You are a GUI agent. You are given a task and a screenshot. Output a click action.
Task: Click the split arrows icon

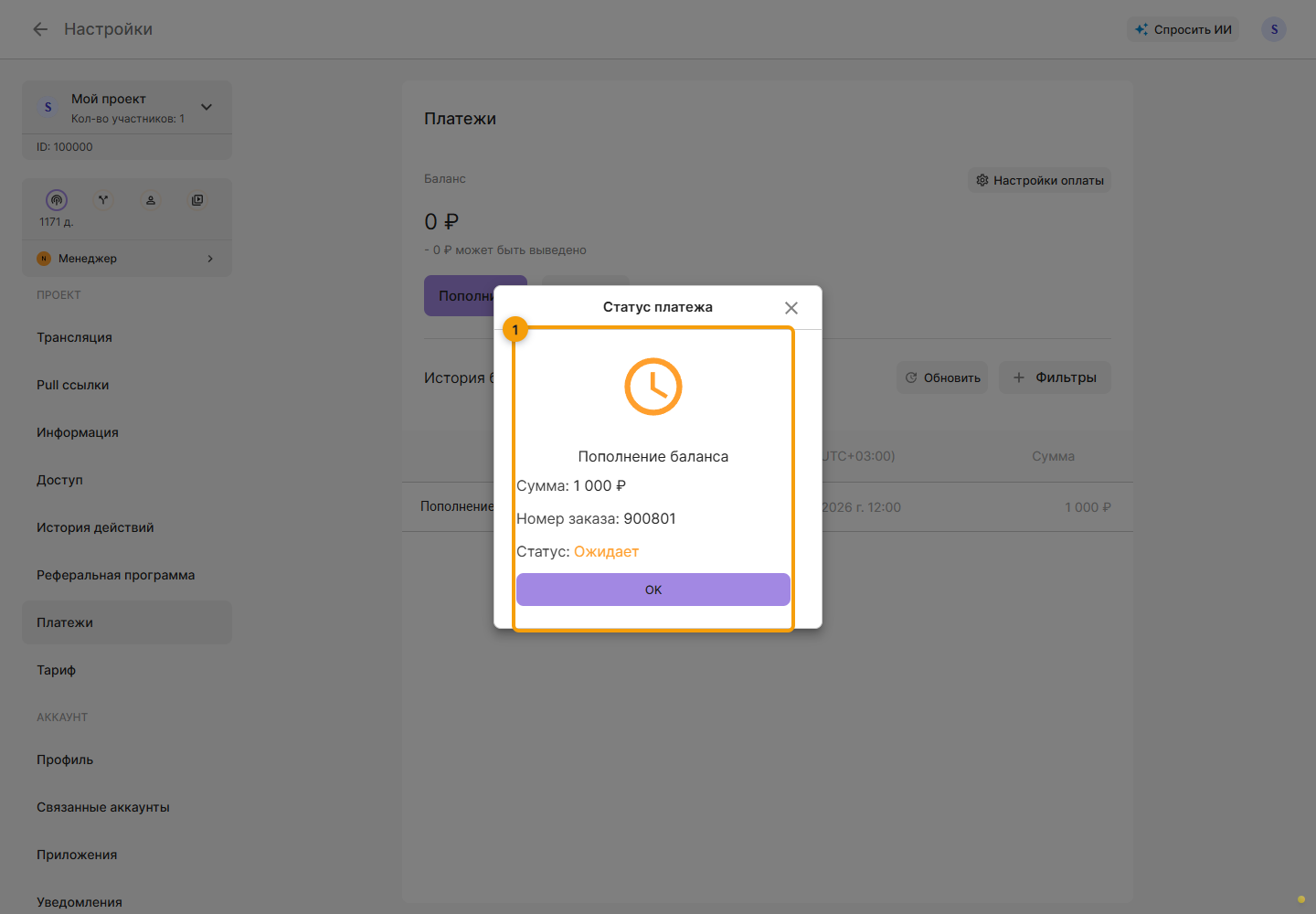tap(103, 200)
